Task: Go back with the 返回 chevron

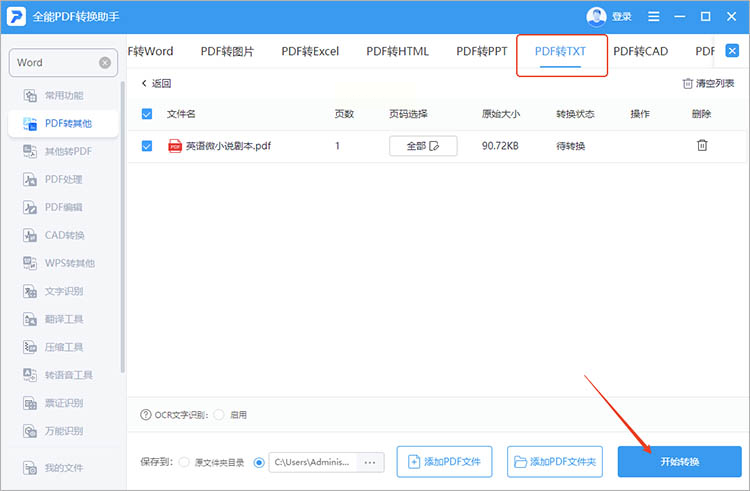Action: click(156, 83)
